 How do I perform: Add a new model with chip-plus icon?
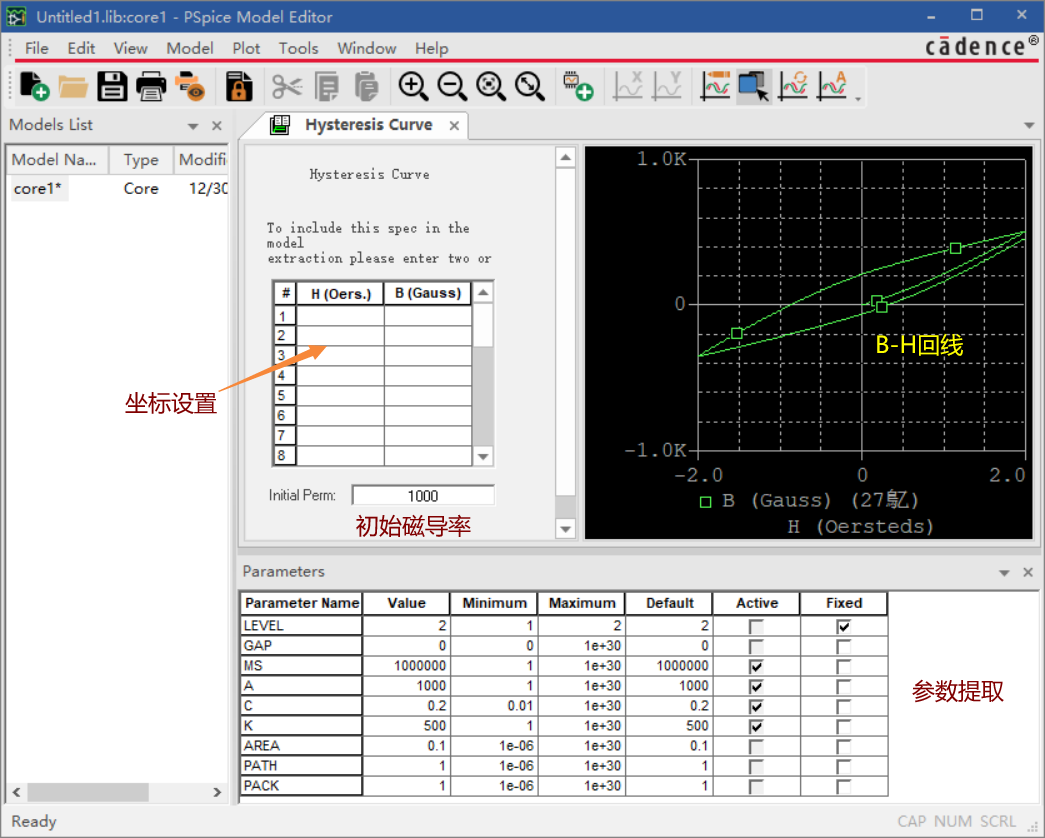point(578,86)
